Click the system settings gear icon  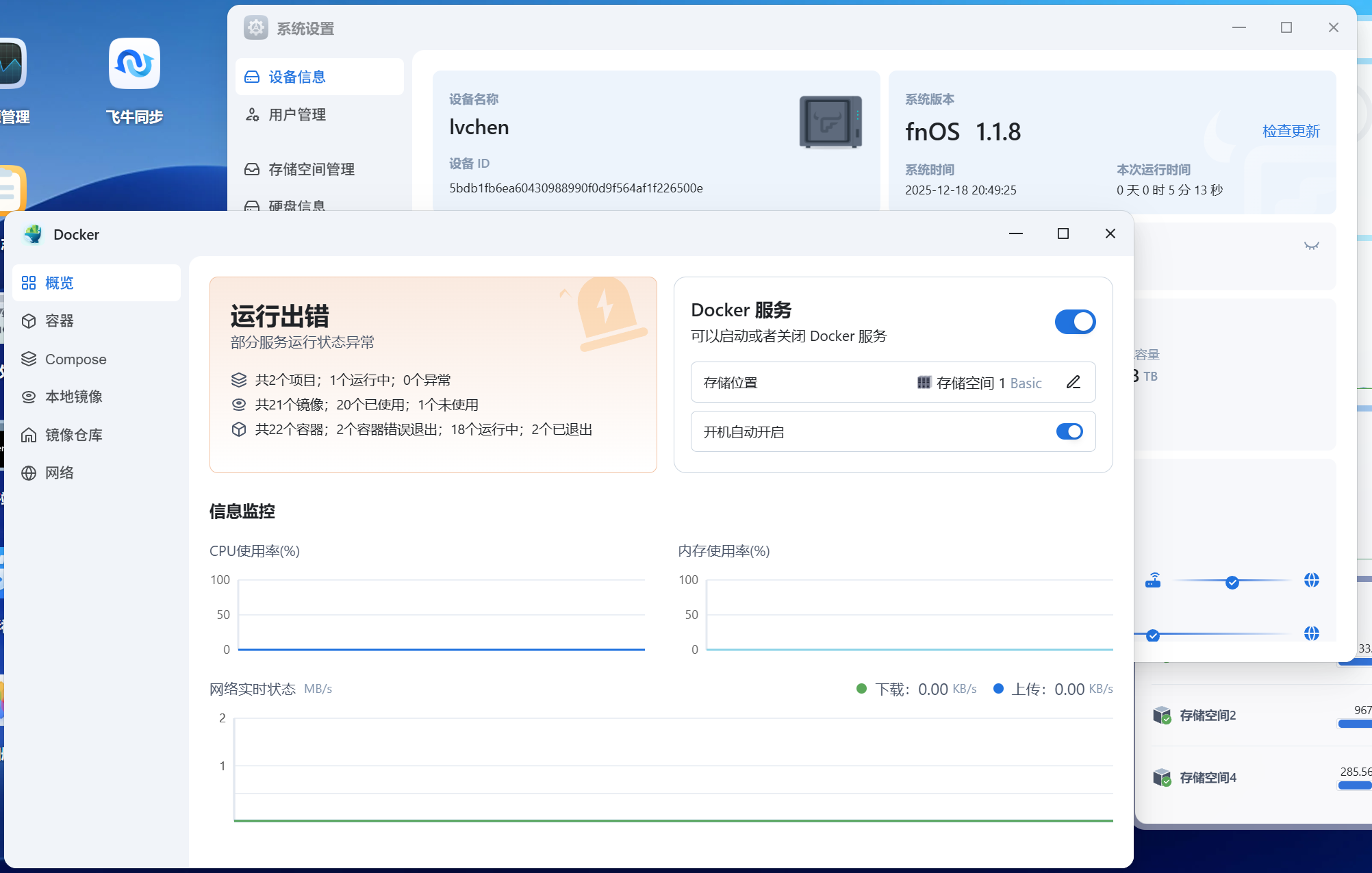[x=256, y=28]
